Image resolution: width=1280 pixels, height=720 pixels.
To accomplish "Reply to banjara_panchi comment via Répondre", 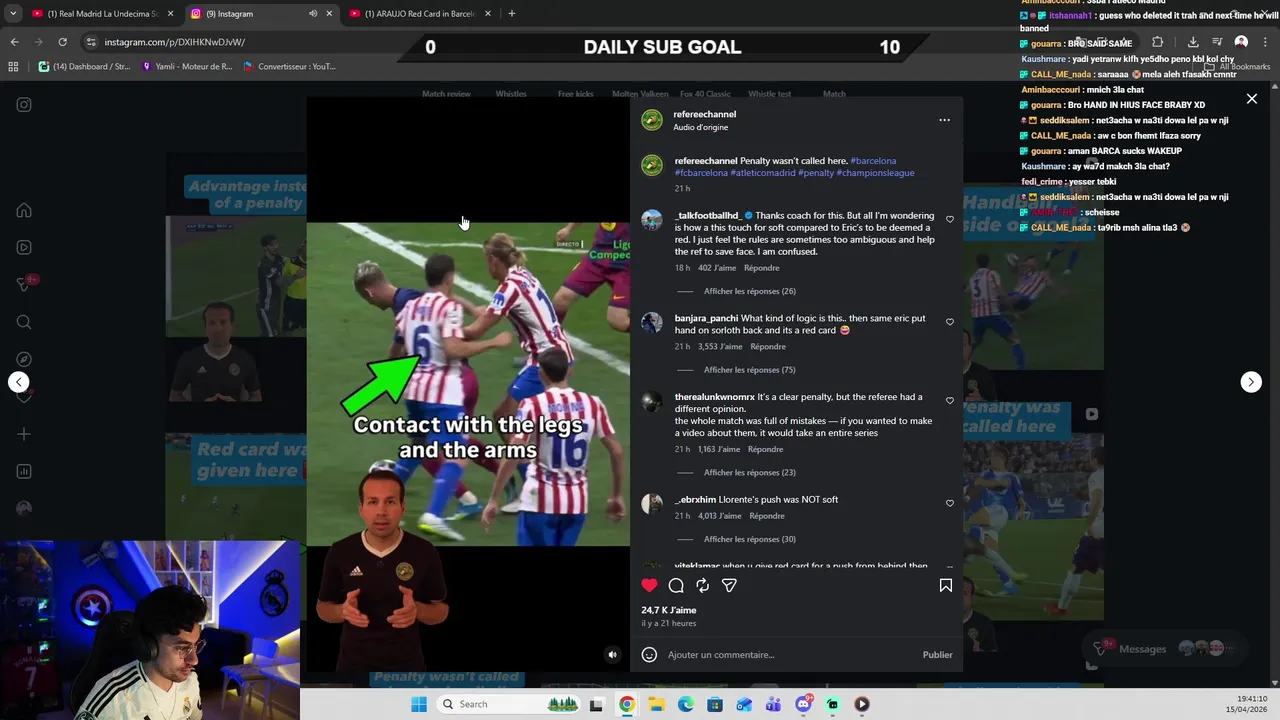I will click(x=768, y=347).
